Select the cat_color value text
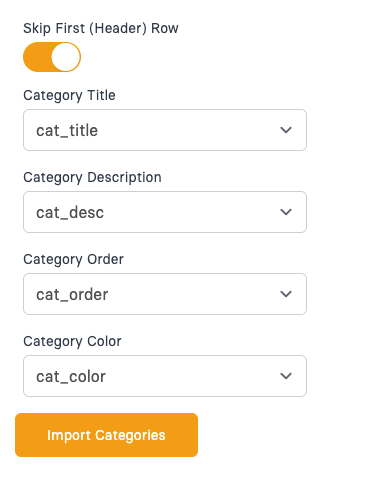 [71, 377]
